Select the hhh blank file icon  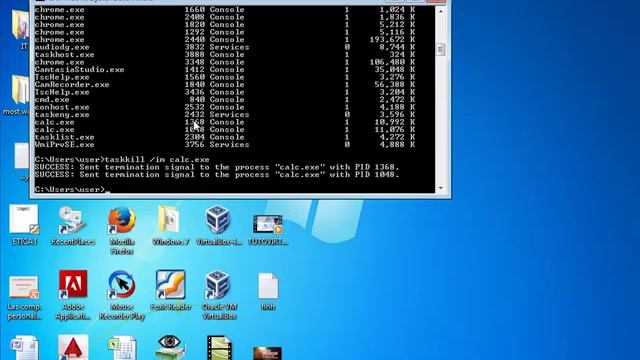(x=268, y=291)
